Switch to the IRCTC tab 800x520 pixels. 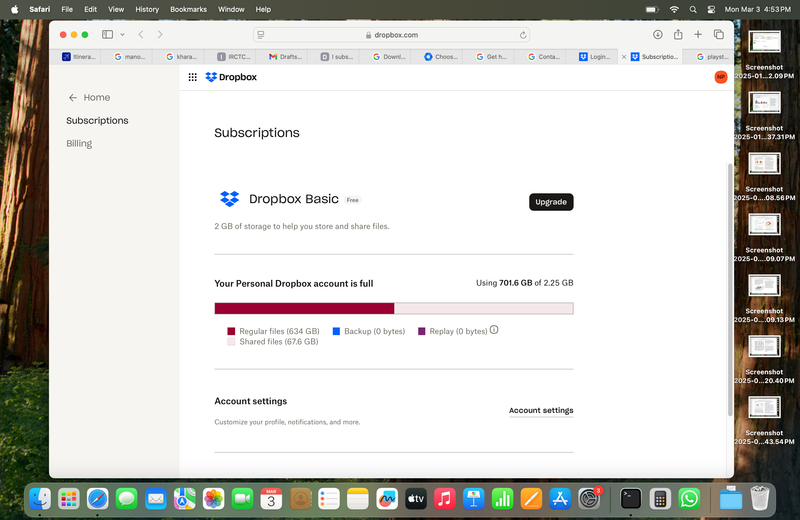click(234, 57)
